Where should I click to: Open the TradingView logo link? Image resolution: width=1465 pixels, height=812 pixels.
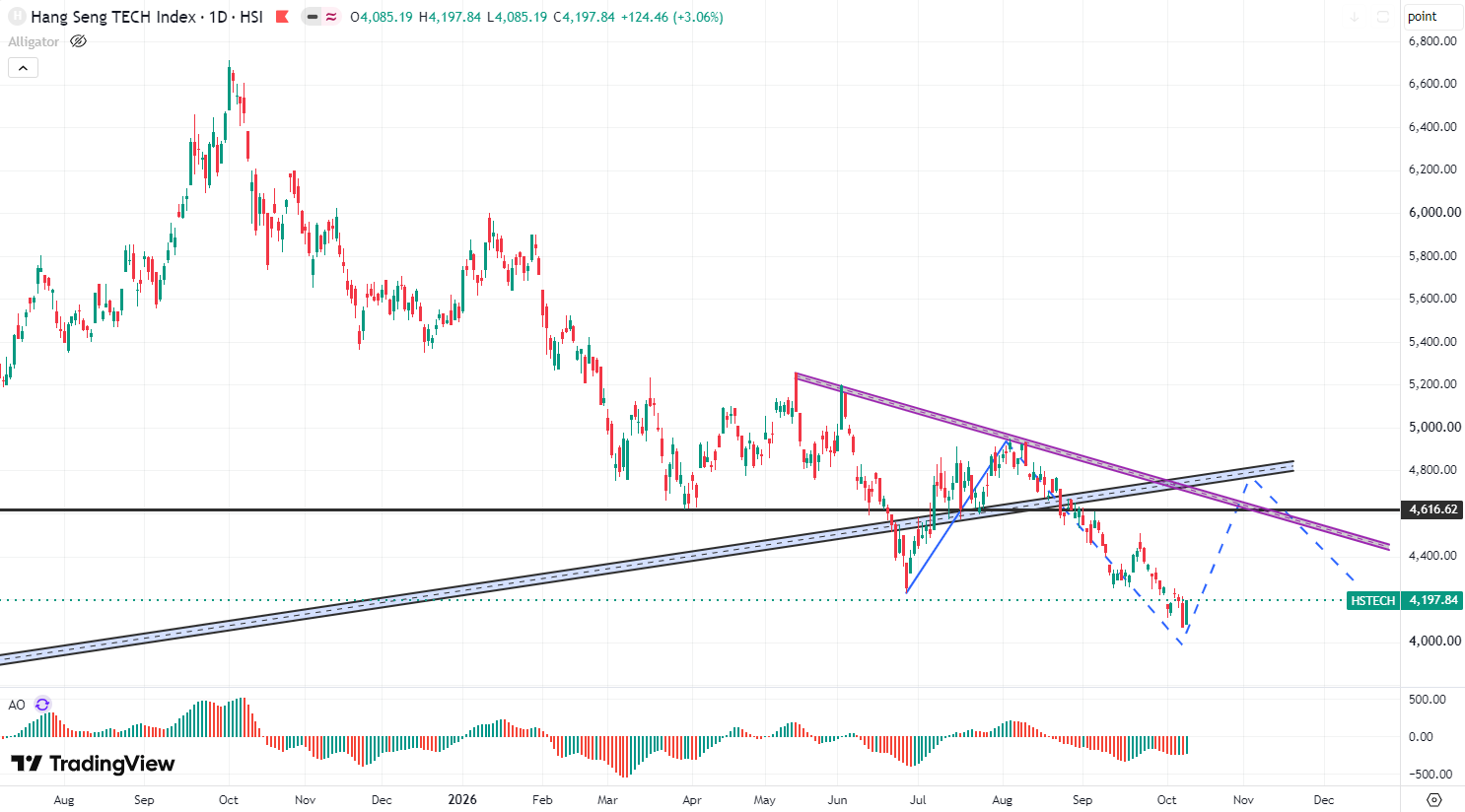pyautogui.click(x=93, y=764)
